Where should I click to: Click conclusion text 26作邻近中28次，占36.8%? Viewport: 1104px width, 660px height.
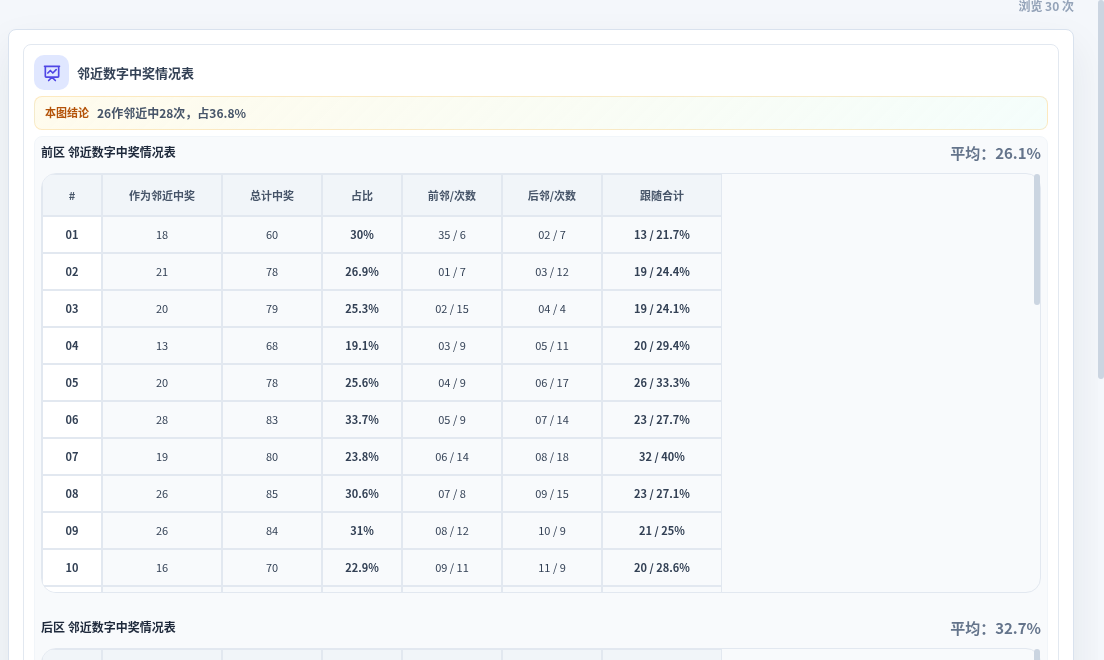click(171, 113)
